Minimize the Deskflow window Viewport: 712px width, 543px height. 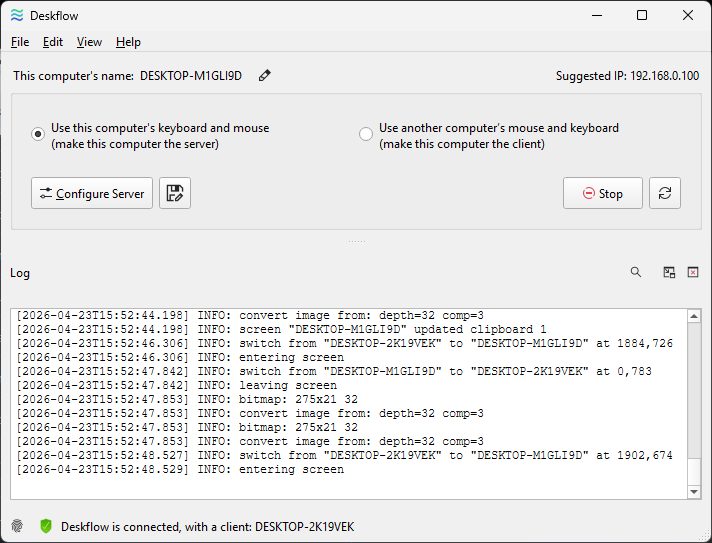pos(597,15)
